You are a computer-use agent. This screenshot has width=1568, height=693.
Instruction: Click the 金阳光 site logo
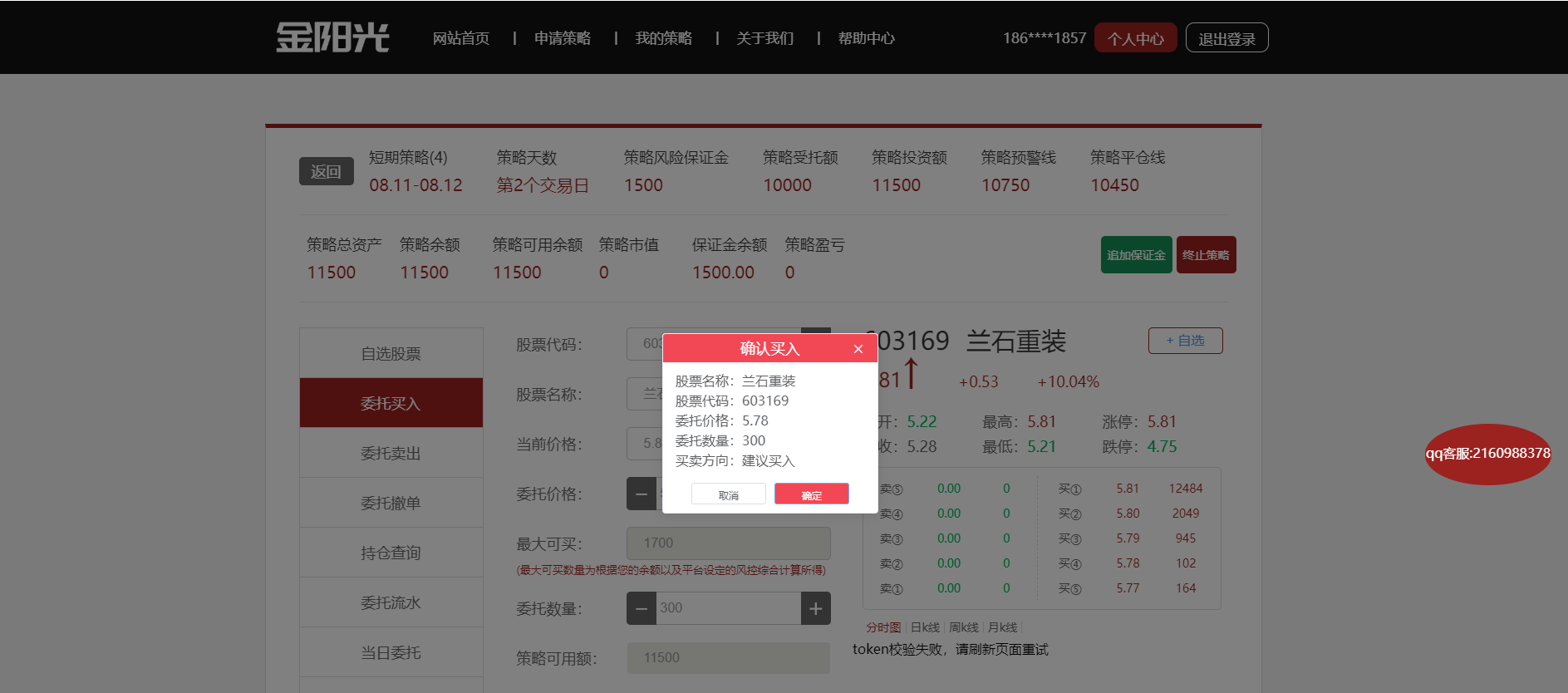[332, 37]
